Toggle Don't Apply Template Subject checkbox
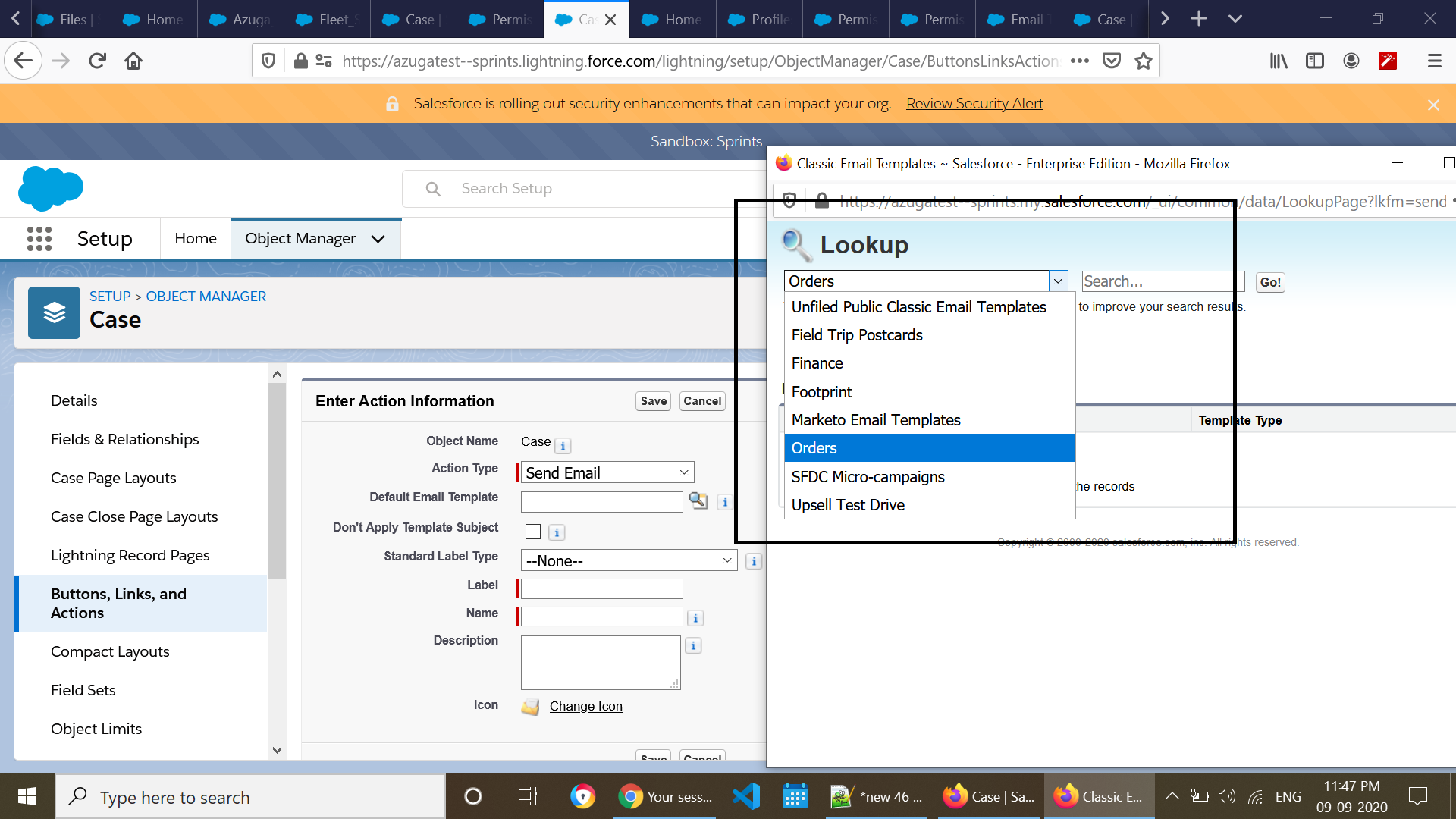Viewport: 1456px width, 819px height. (533, 532)
